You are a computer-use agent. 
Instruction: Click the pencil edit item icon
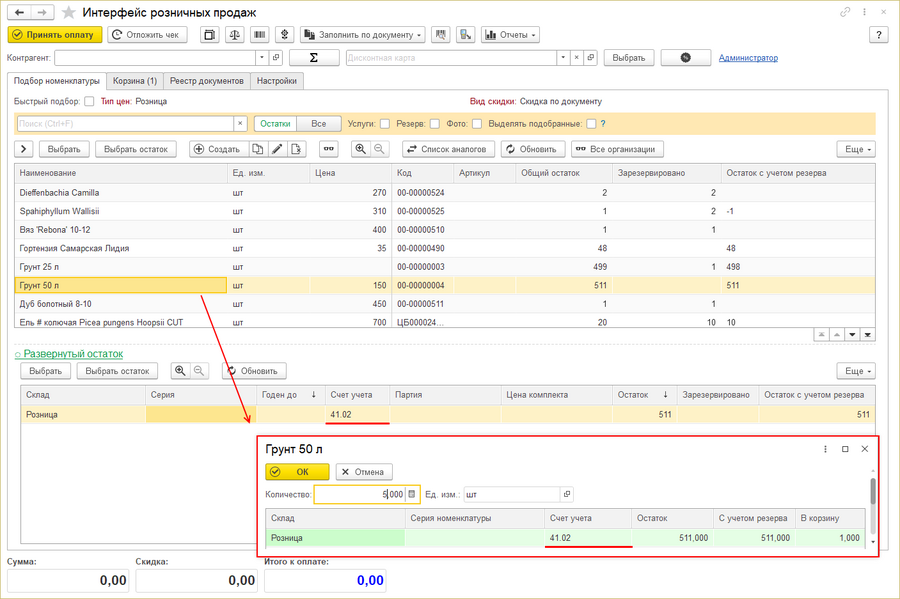click(x=276, y=149)
